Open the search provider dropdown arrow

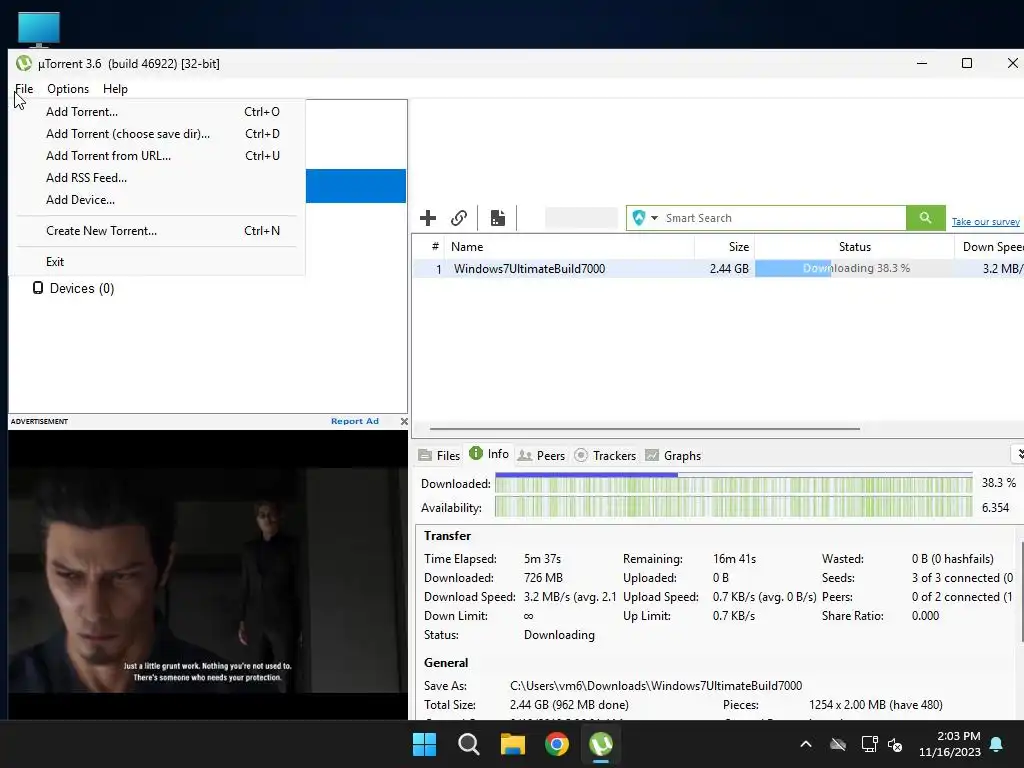point(654,218)
